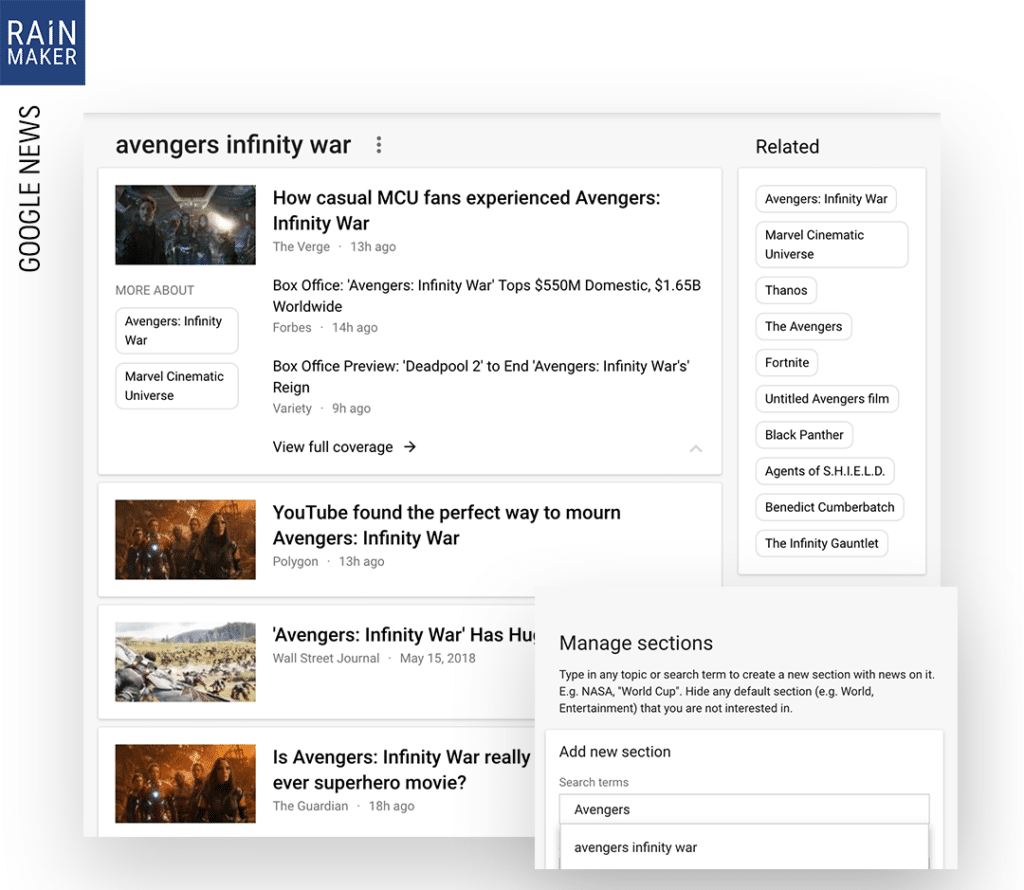Collapse the top story card with chevron
Image resolution: width=1024 pixels, height=890 pixels.
click(696, 449)
